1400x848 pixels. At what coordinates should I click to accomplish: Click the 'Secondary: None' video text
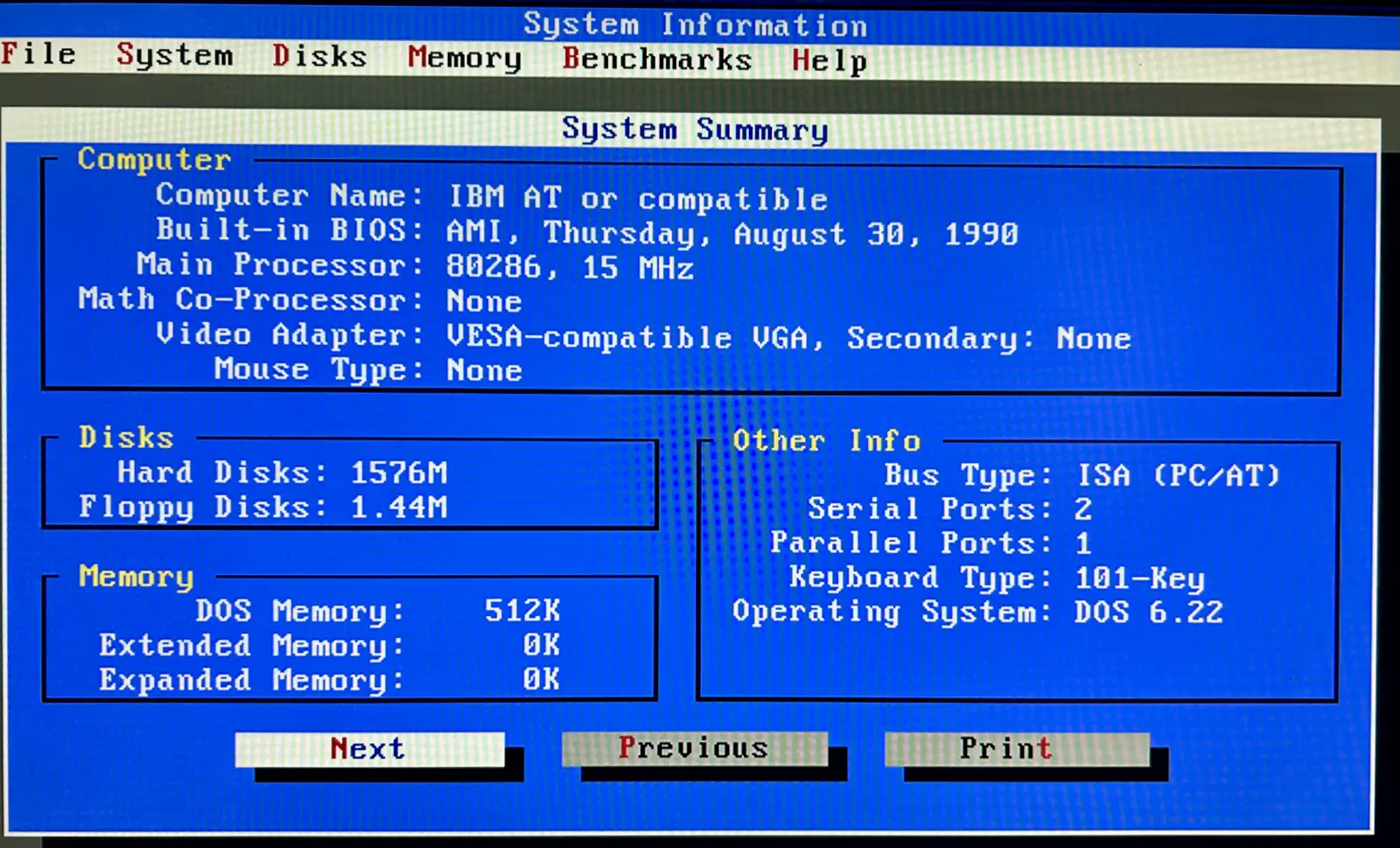click(989, 339)
